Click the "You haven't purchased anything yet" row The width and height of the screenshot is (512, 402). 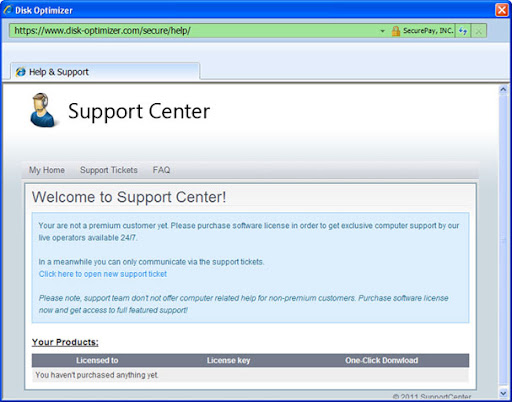pyautogui.click(x=250, y=375)
